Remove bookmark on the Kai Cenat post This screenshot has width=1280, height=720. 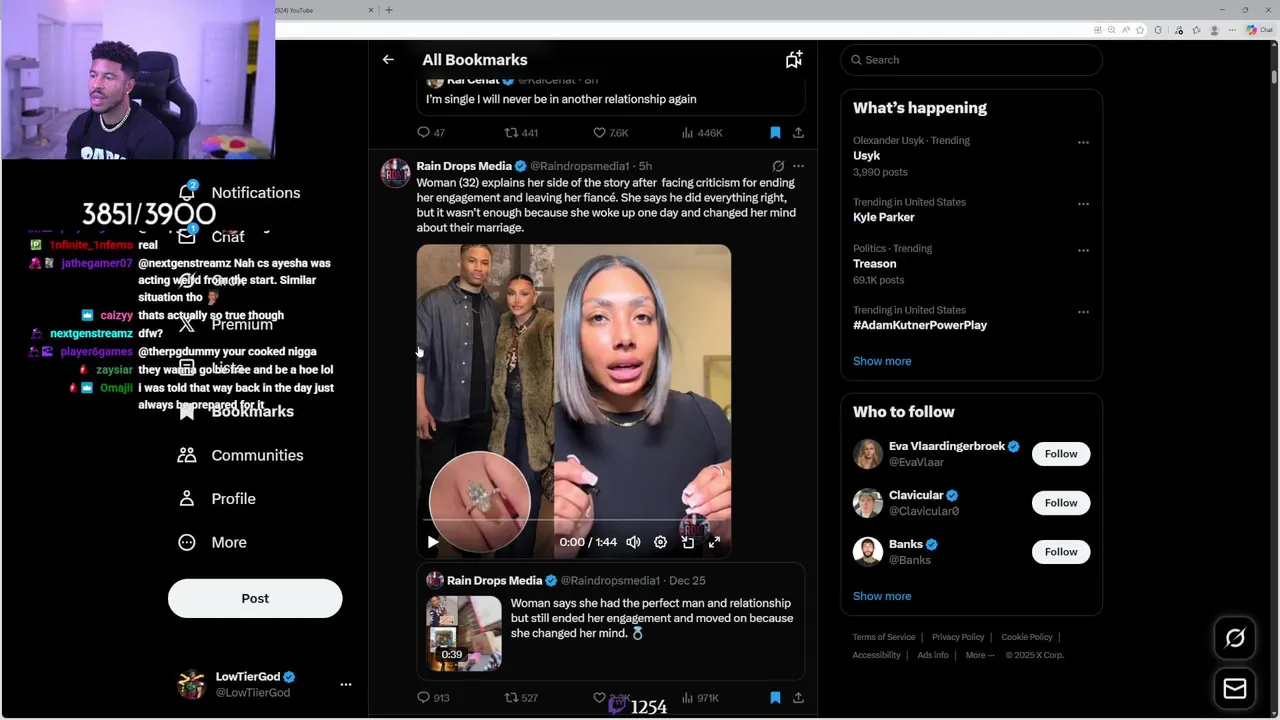[x=775, y=132]
